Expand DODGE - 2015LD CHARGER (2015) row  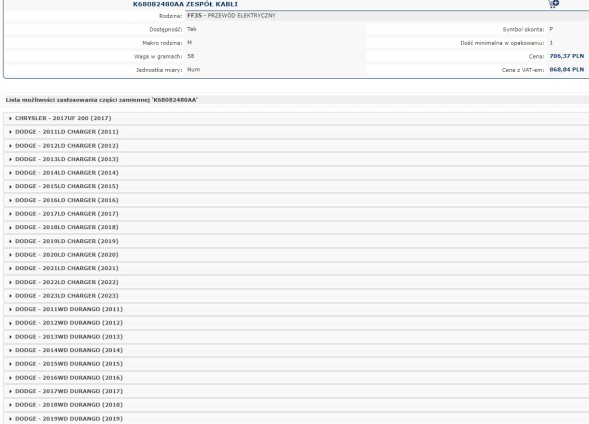pos(296,186)
